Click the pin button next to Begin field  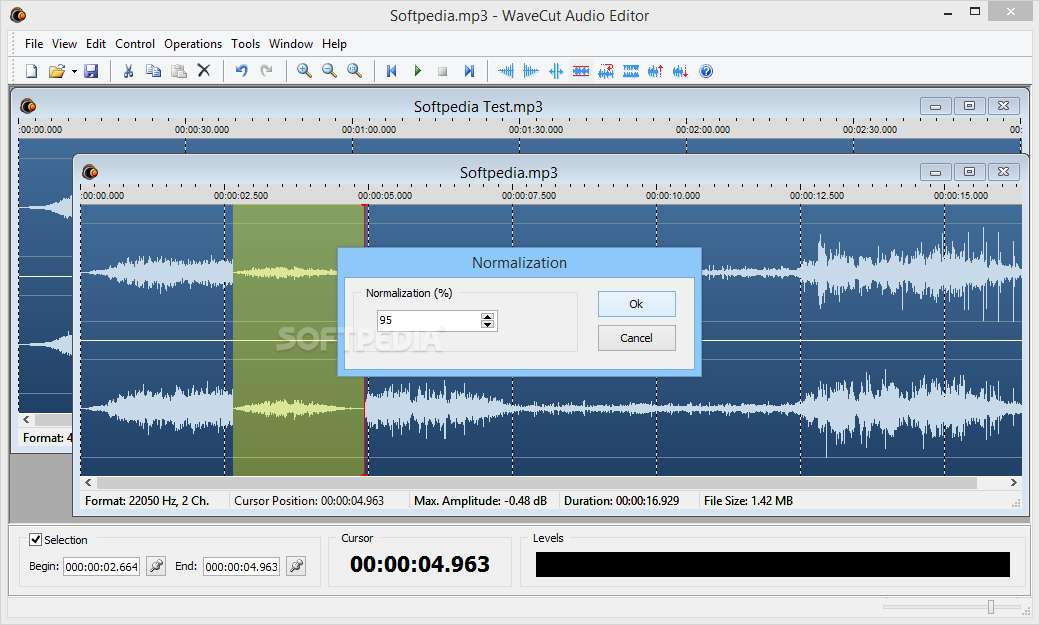click(x=156, y=566)
